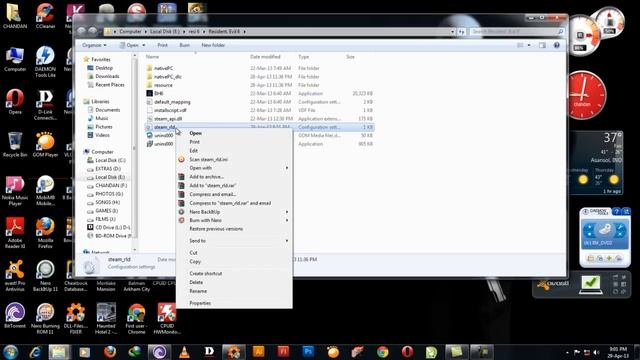Select Create shortcut menu entry
This screenshot has height=360, width=640.
point(234,273)
